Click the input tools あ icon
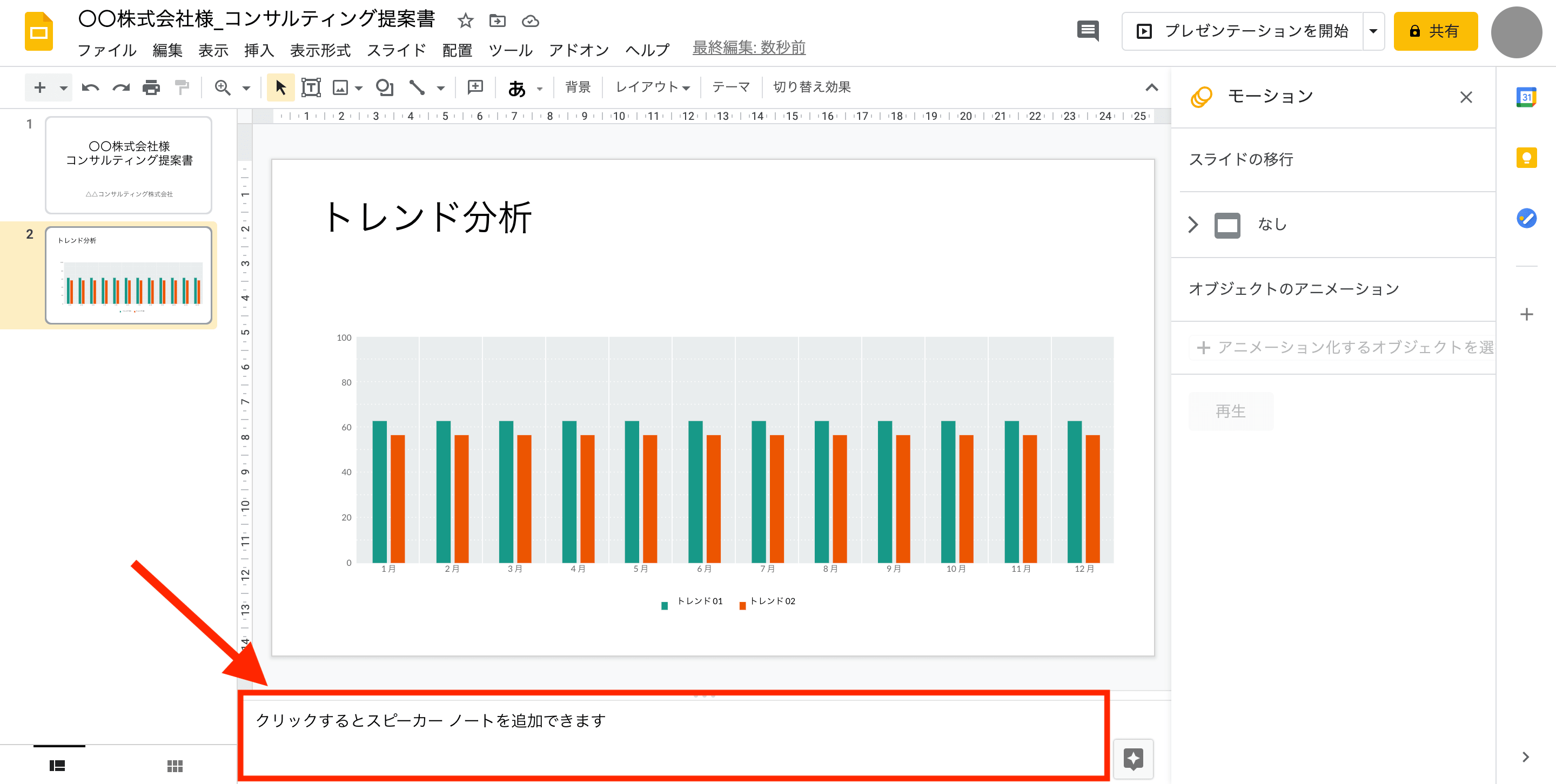The image size is (1556, 784). point(517,89)
